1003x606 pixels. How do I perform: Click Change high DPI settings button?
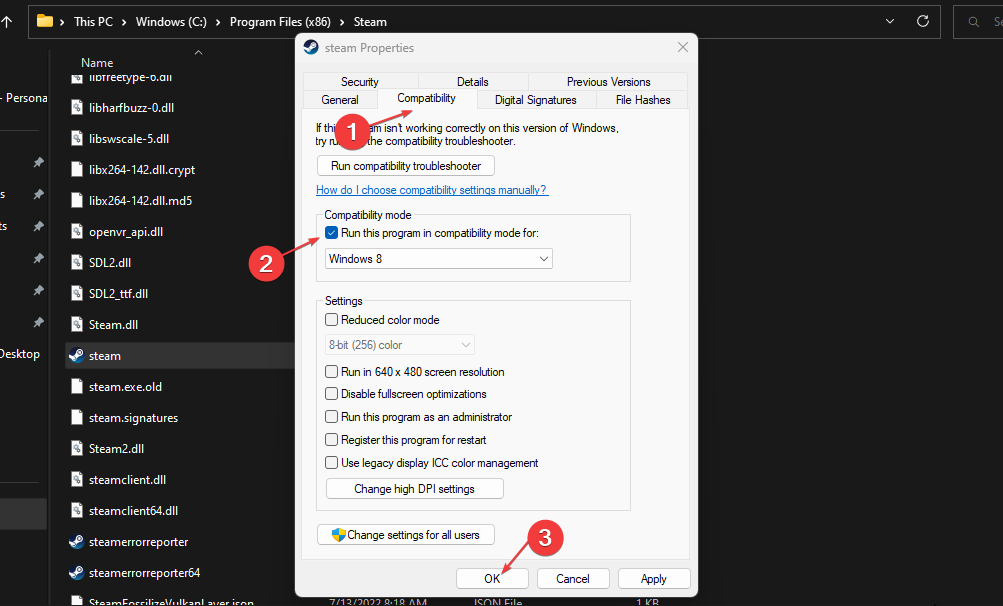tap(415, 489)
